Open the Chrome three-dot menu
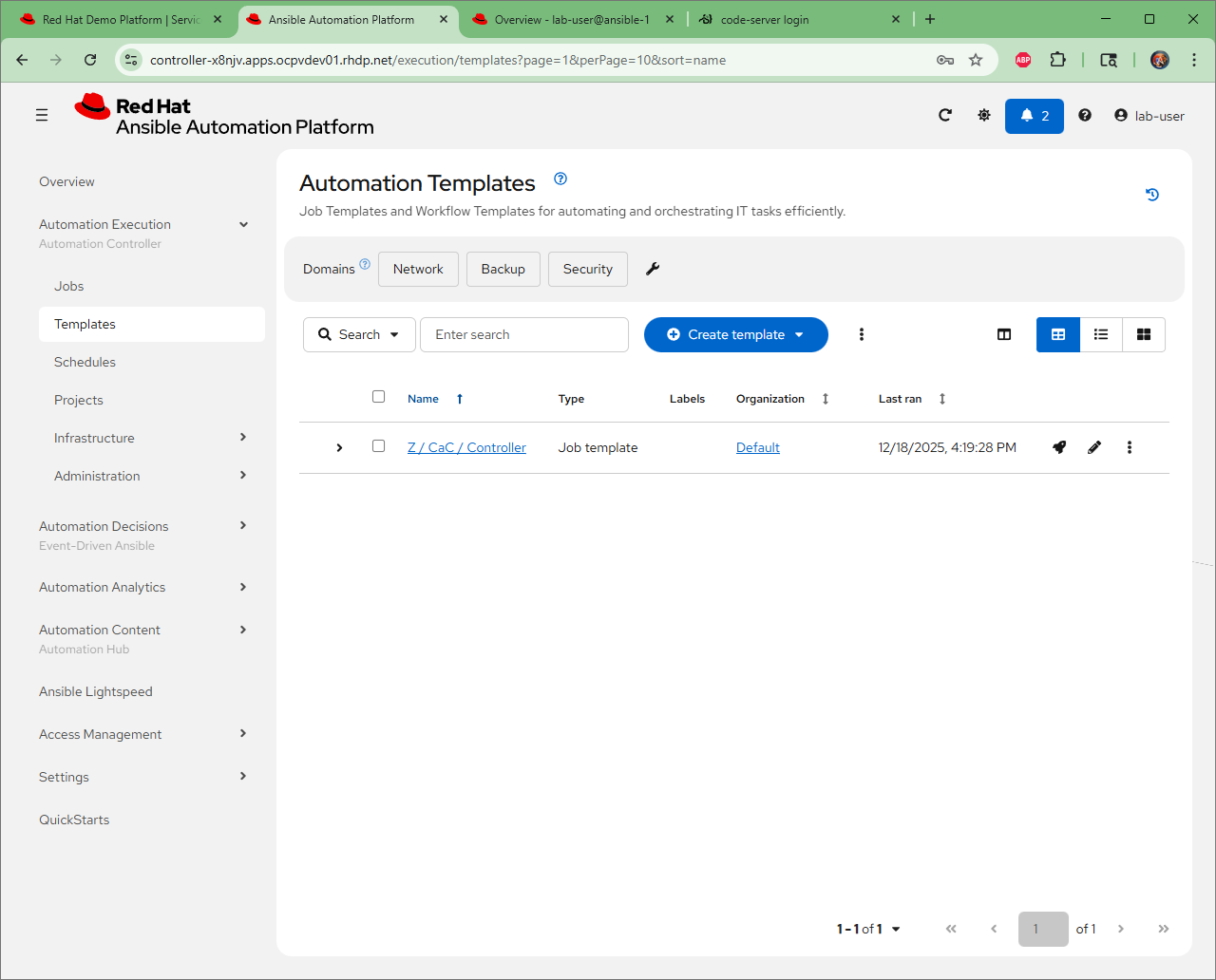 tap(1193, 60)
